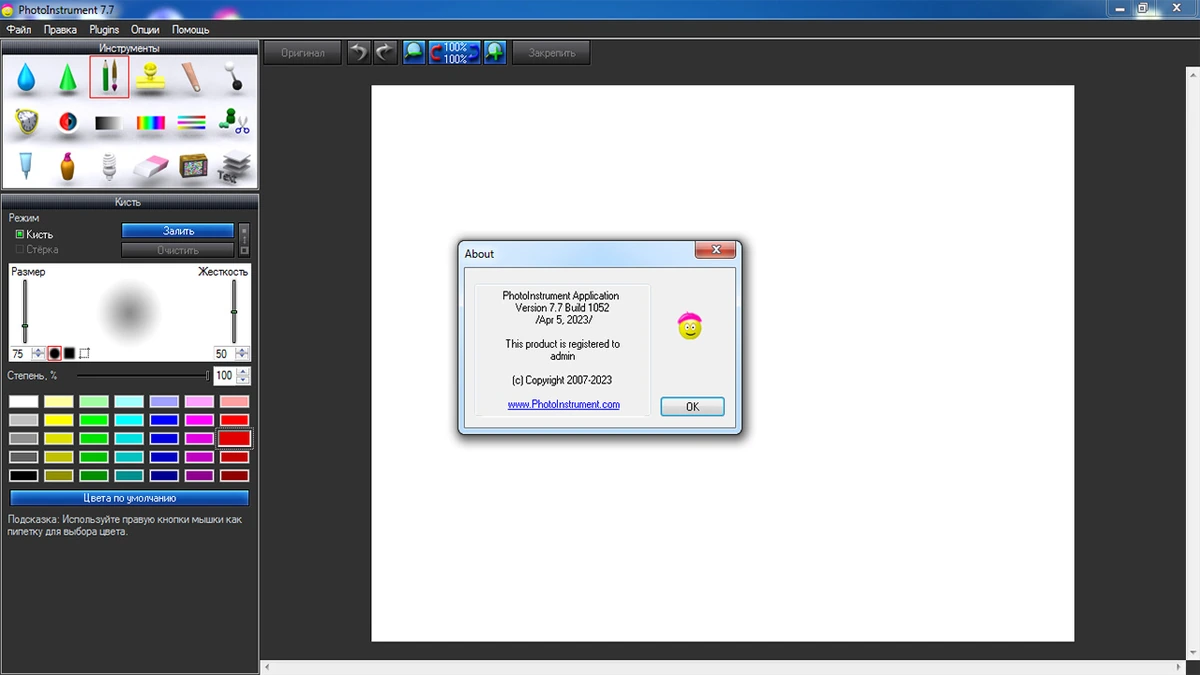This screenshot has width=1200, height=675.
Task: Click the smiley face icon in About dialog
Action: point(689,326)
